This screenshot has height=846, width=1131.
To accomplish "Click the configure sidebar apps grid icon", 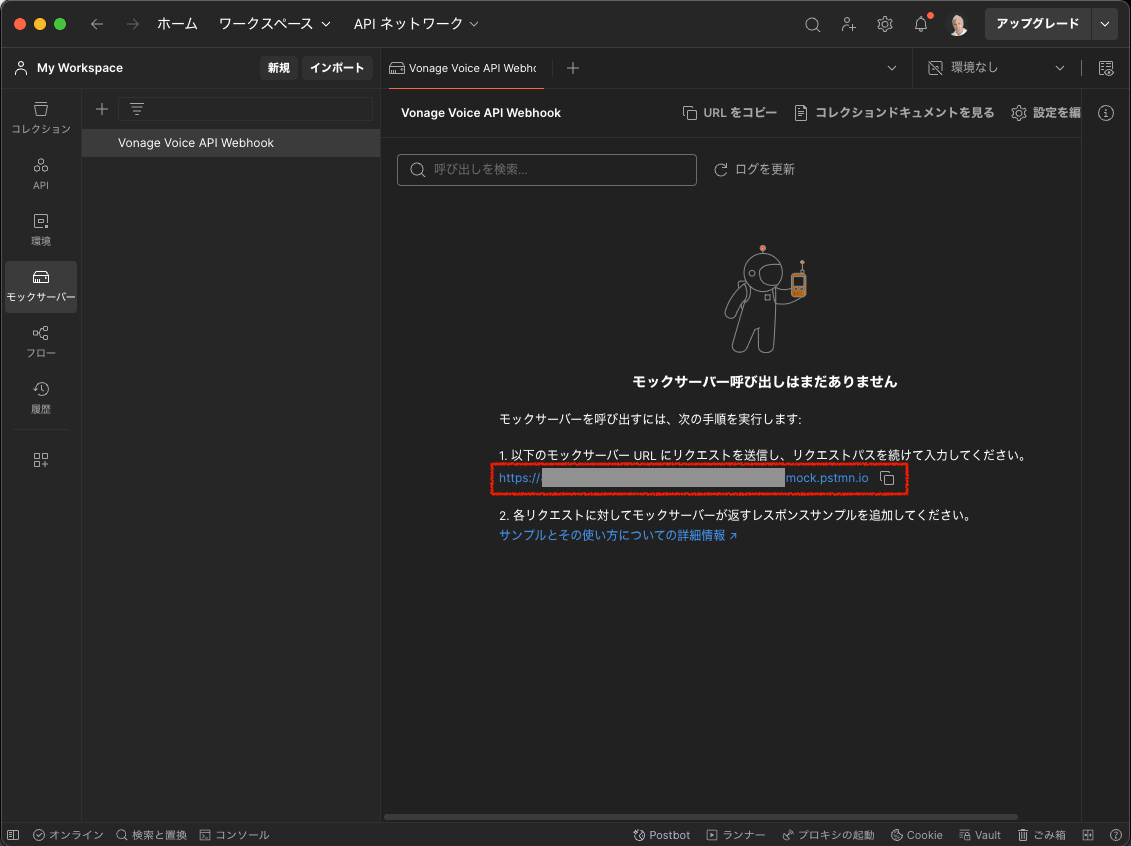I will click(40, 460).
